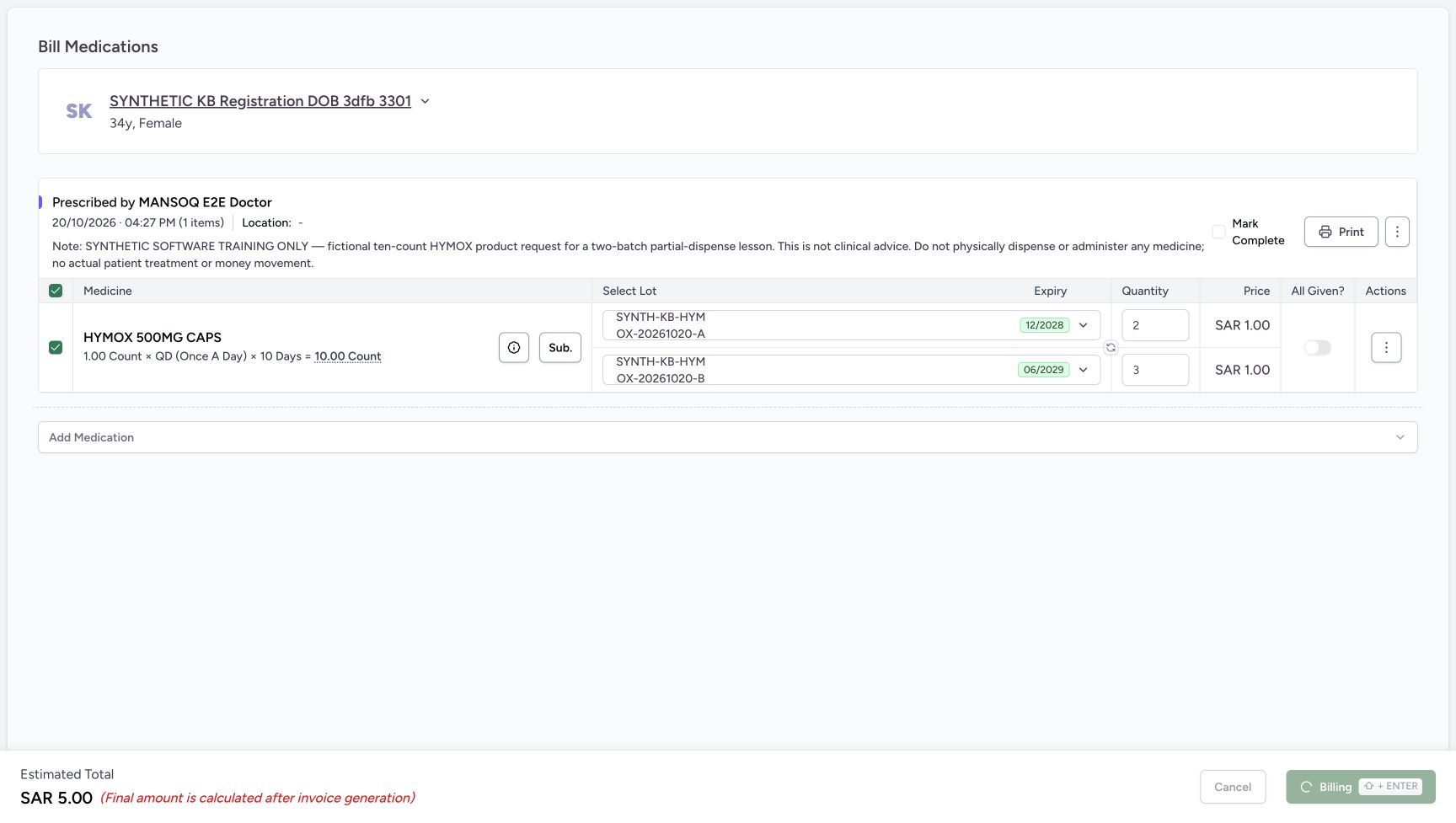
Task: Click the 34y, Female patient details
Action: pyautogui.click(x=146, y=123)
